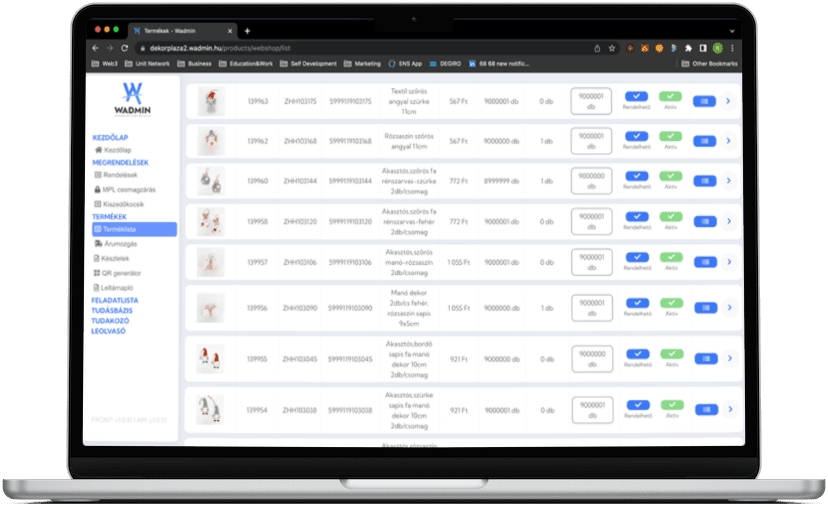This screenshot has height=507, width=828.
Task: Toggle Rendelhető for product 139957
Action: click(636, 258)
